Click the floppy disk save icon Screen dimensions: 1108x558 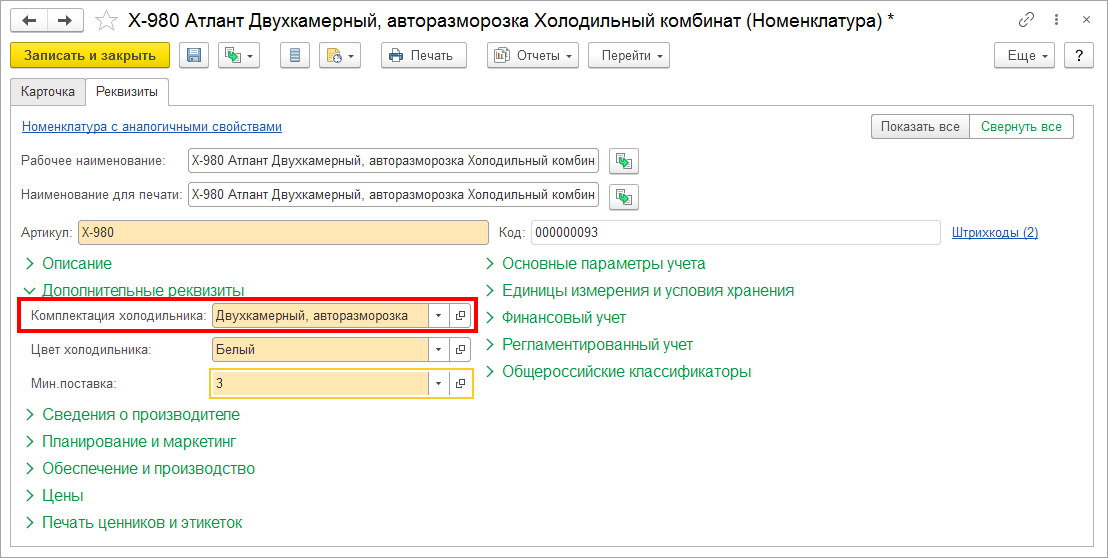[194, 56]
